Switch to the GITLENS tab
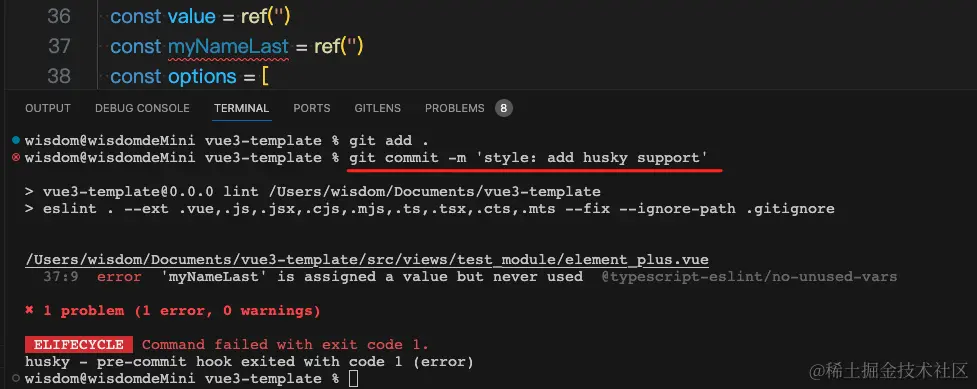Viewport: 977px width, 389px height. pyautogui.click(x=378, y=108)
